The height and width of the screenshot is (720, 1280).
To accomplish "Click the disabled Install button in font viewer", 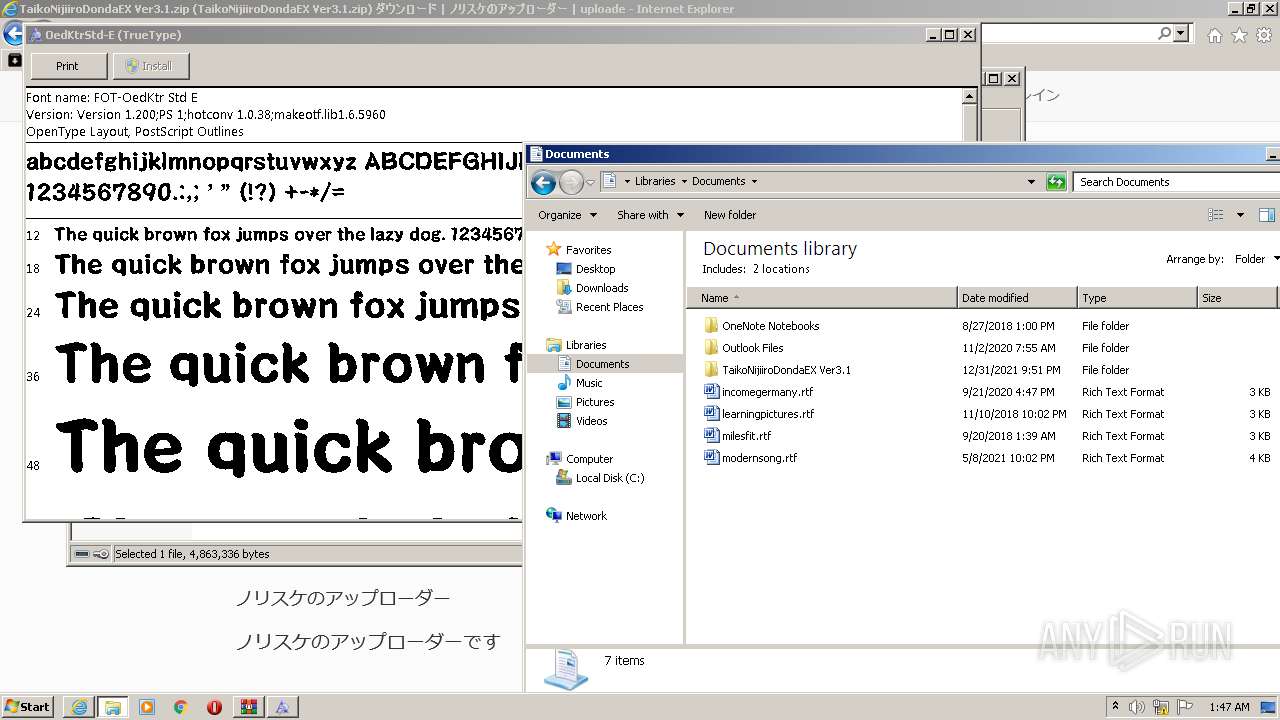I will click(151, 66).
